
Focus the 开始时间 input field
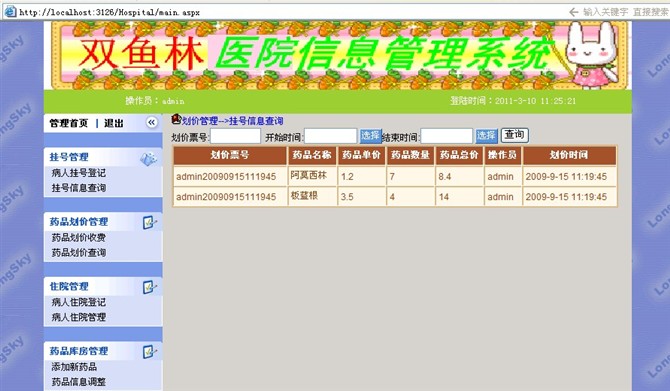(330, 137)
